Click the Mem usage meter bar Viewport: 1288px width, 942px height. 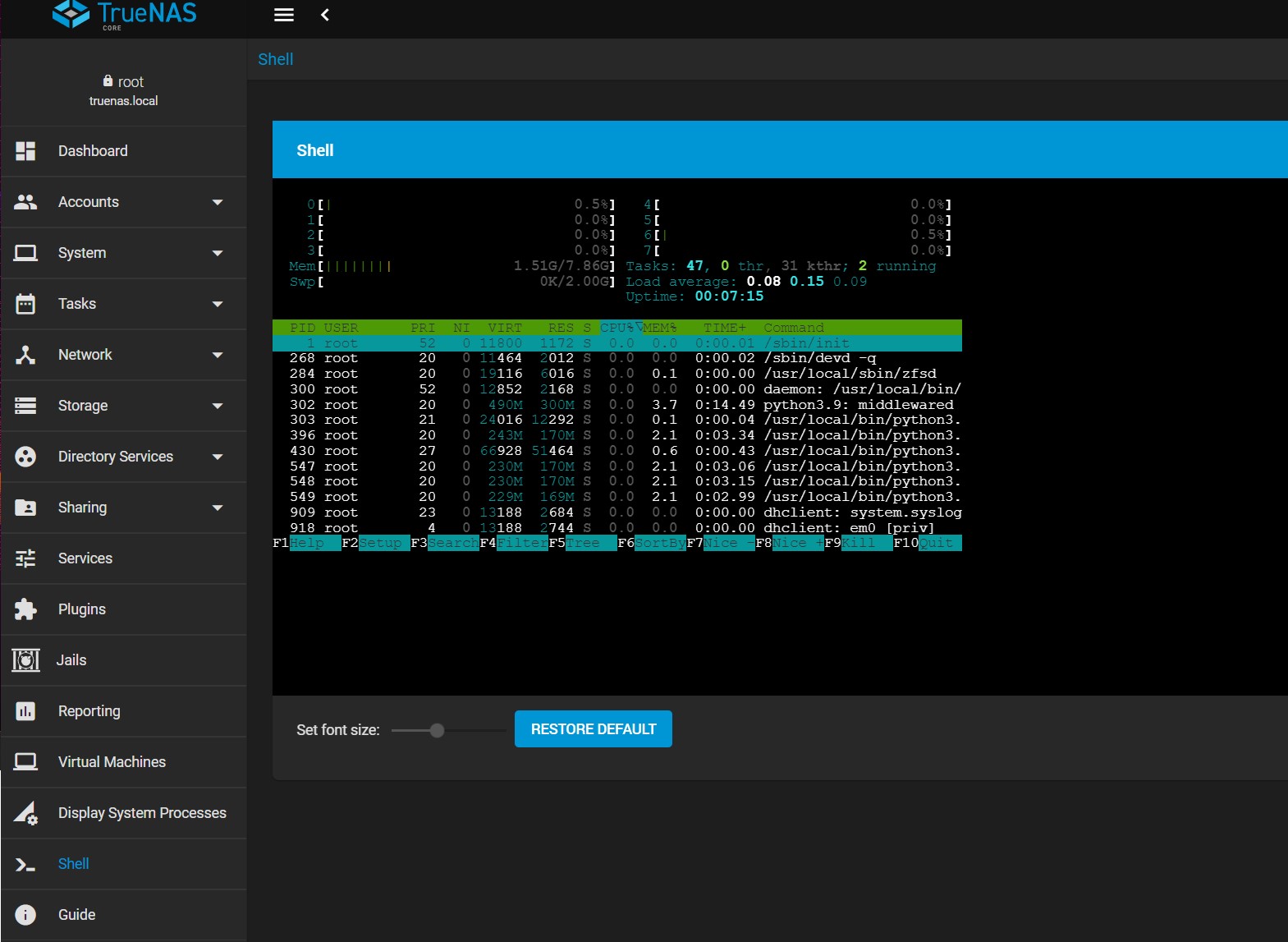[x=452, y=266]
